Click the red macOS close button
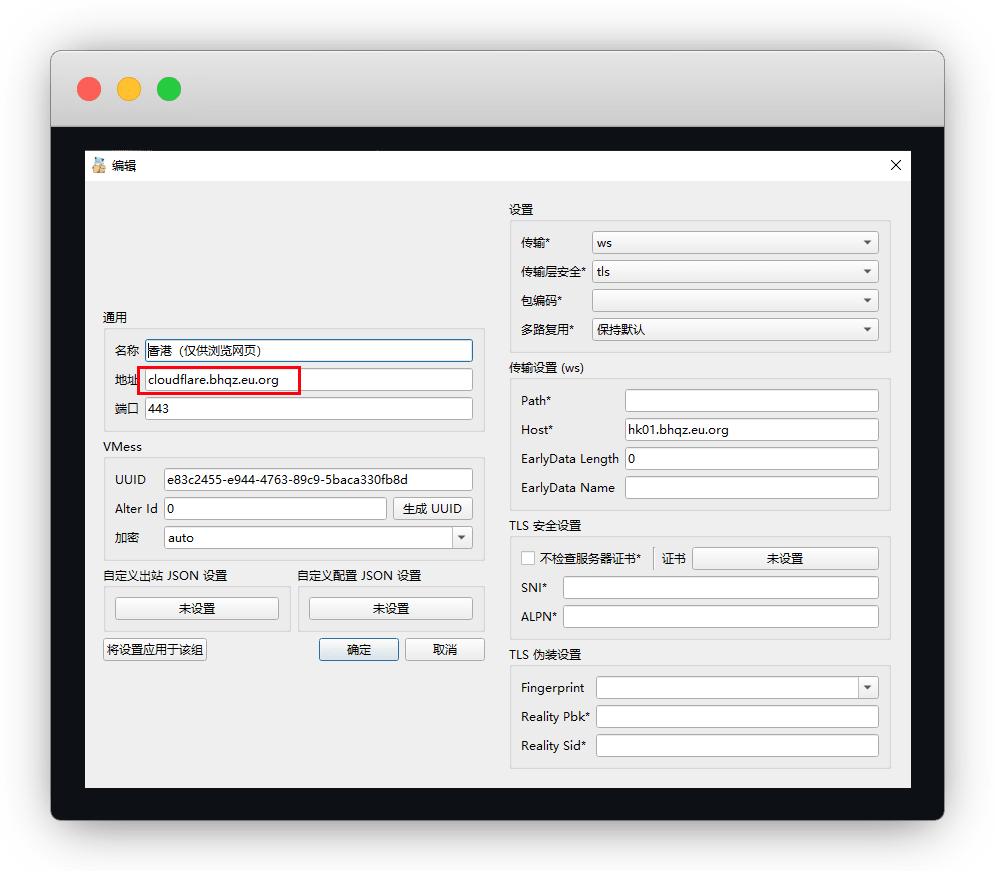995x871 pixels. coord(89,89)
